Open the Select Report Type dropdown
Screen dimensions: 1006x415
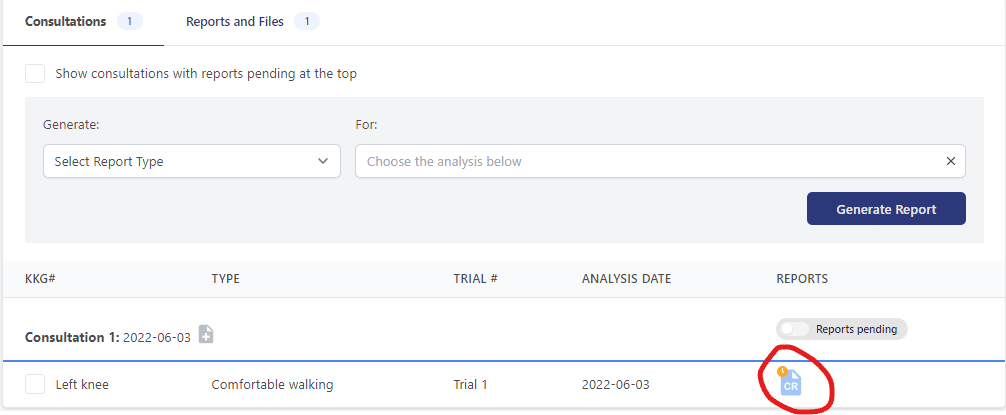pos(192,161)
